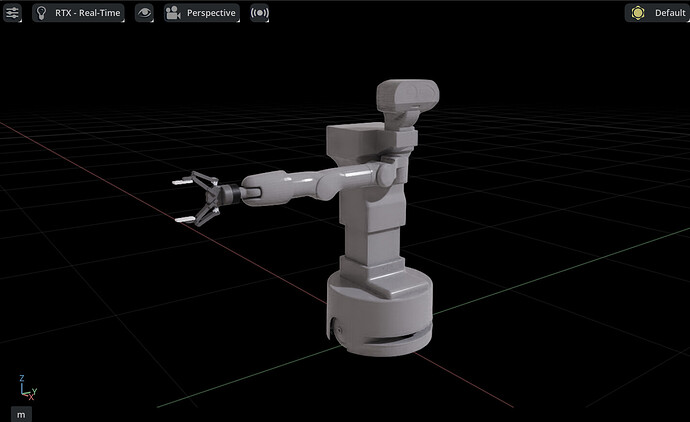Open the RTX - Real-Time renderer dropdown

[78, 13]
